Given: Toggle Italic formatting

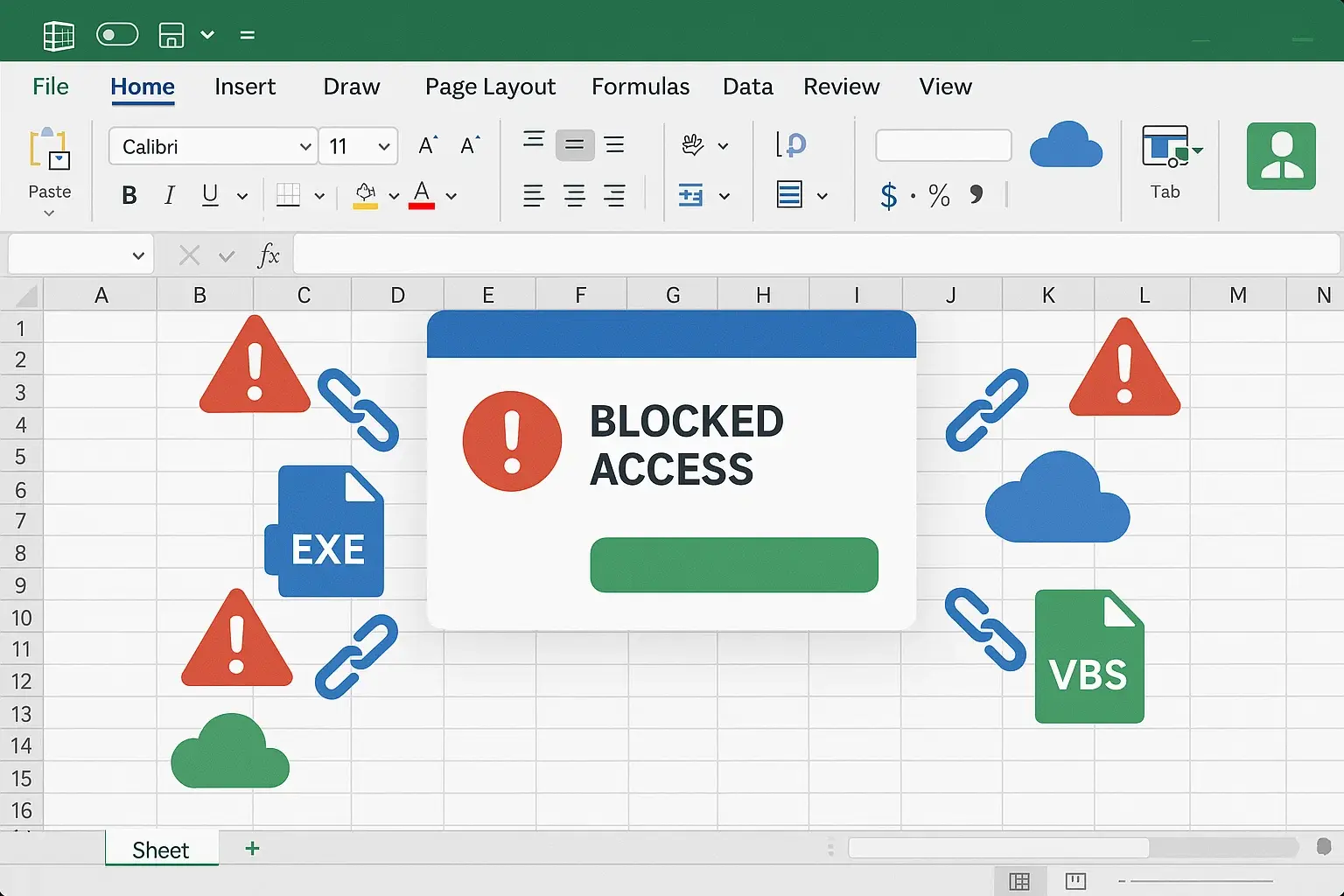Looking at the screenshot, I should coord(170,196).
